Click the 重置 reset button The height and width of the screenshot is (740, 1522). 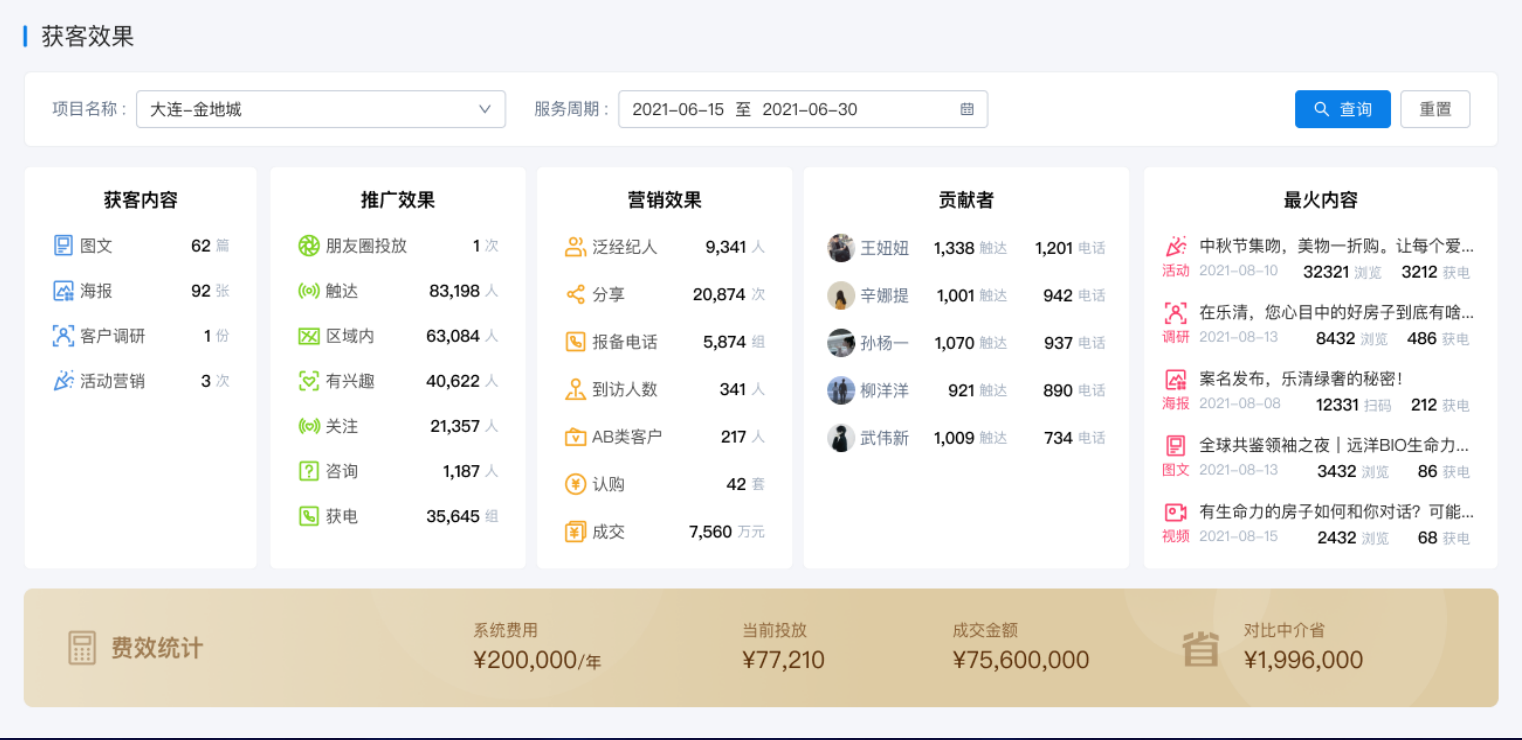tap(1435, 109)
